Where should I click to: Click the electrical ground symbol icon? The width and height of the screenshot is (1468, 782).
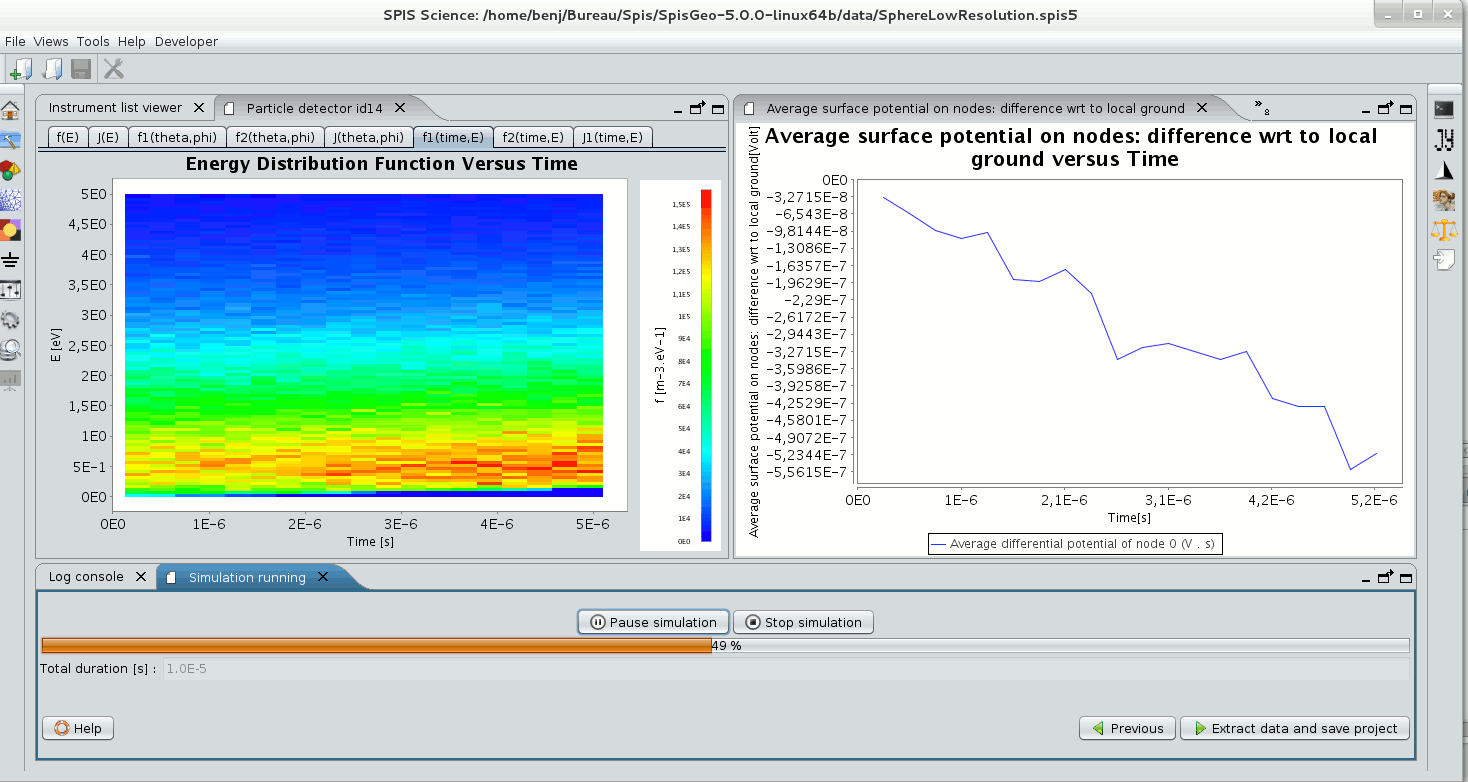point(11,260)
